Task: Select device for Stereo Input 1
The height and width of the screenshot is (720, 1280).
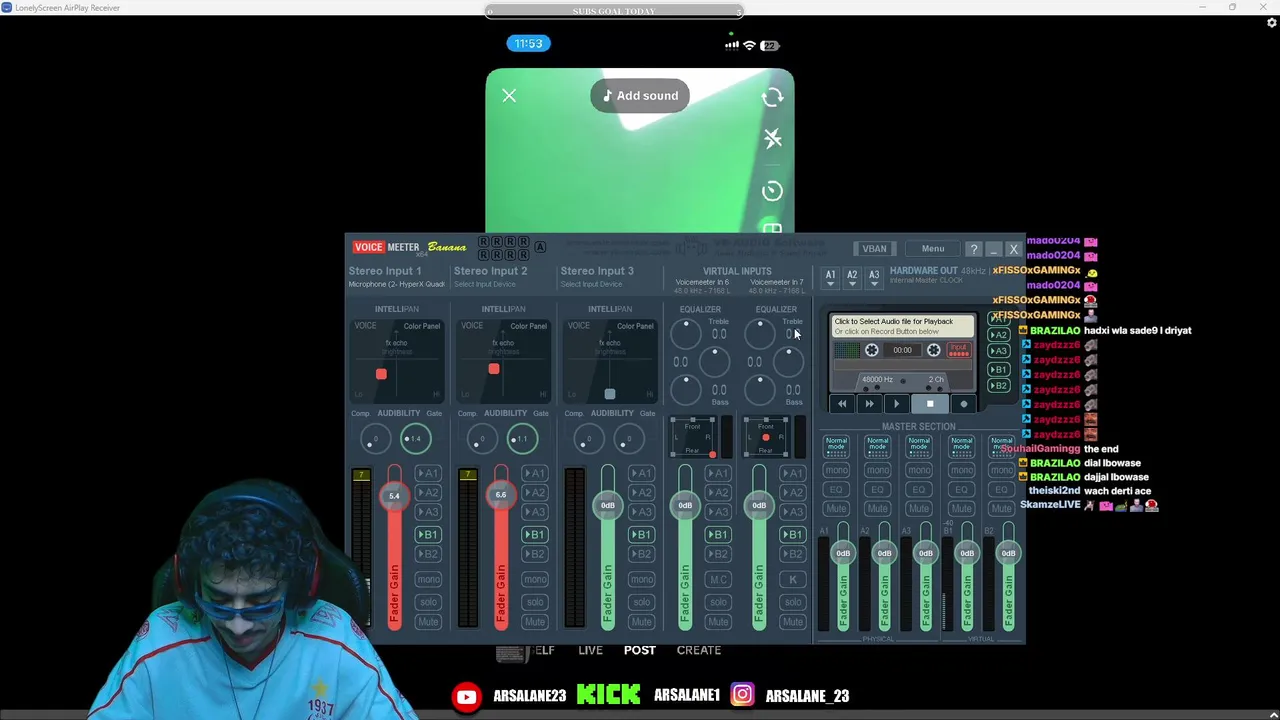Action: (x=397, y=284)
